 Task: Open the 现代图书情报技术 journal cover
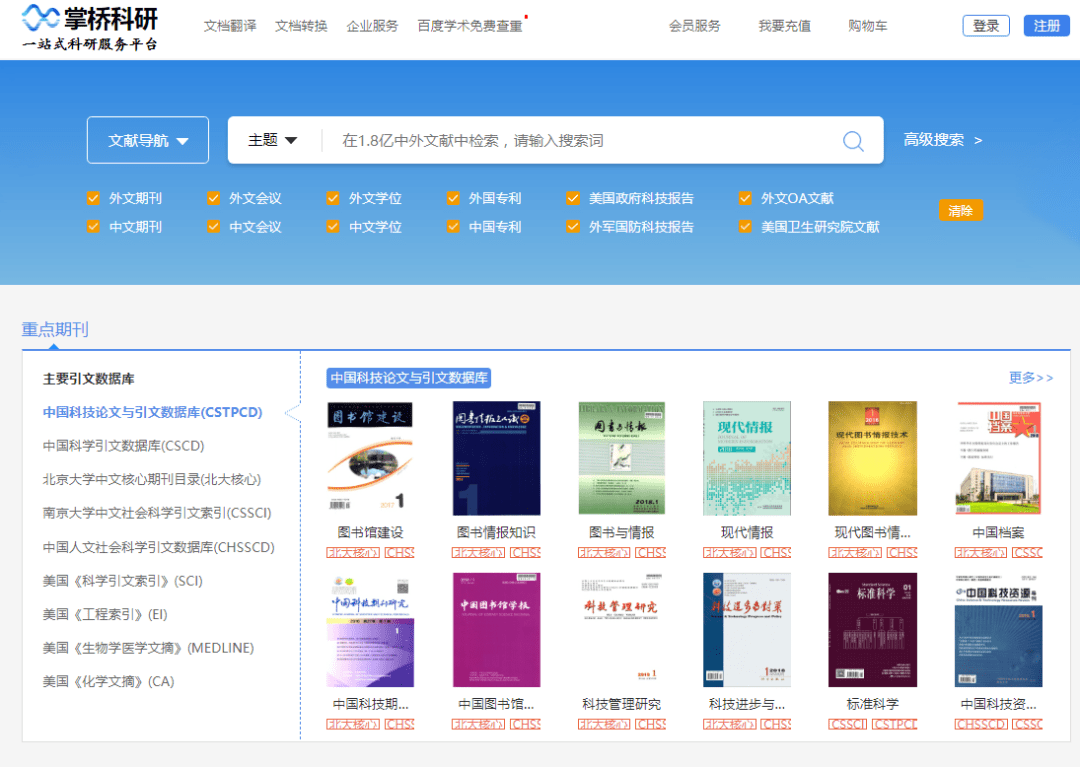[872, 458]
